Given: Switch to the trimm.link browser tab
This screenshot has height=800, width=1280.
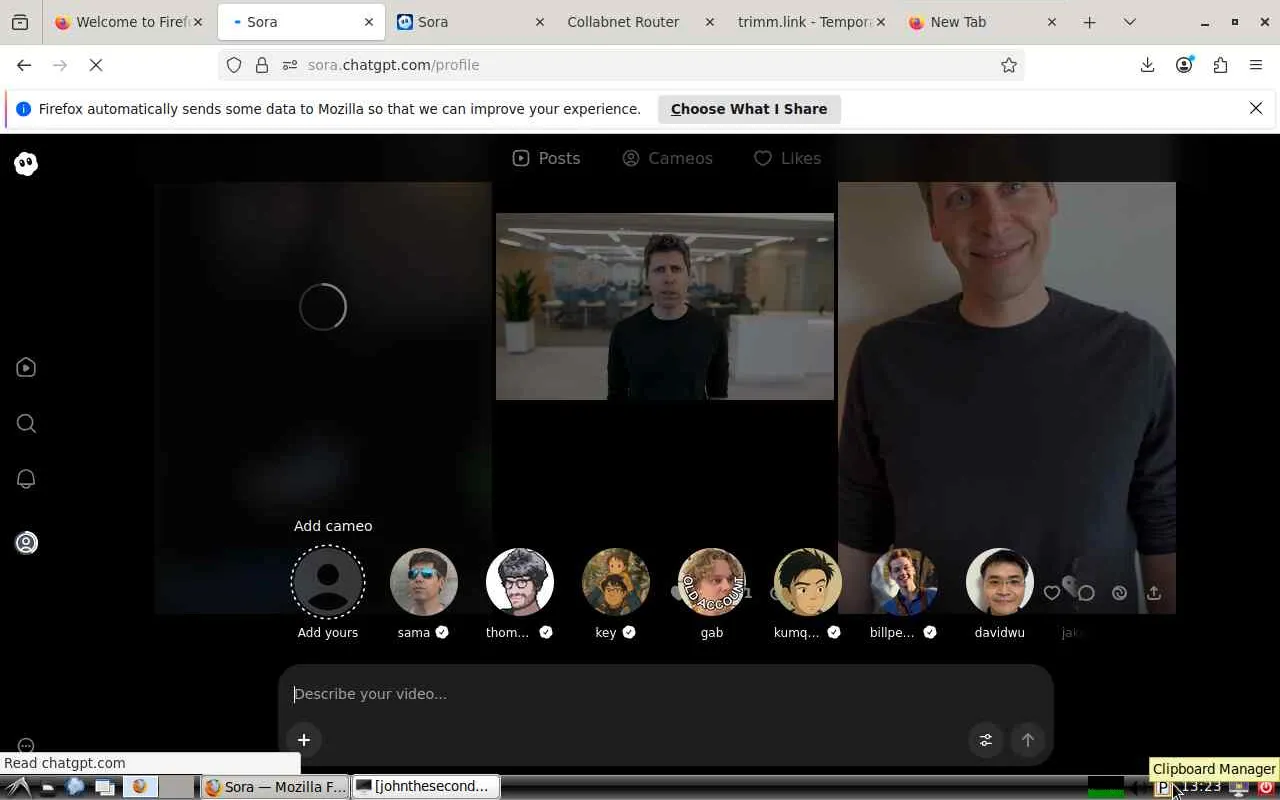Looking at the screenshot, I should [811, 22].
